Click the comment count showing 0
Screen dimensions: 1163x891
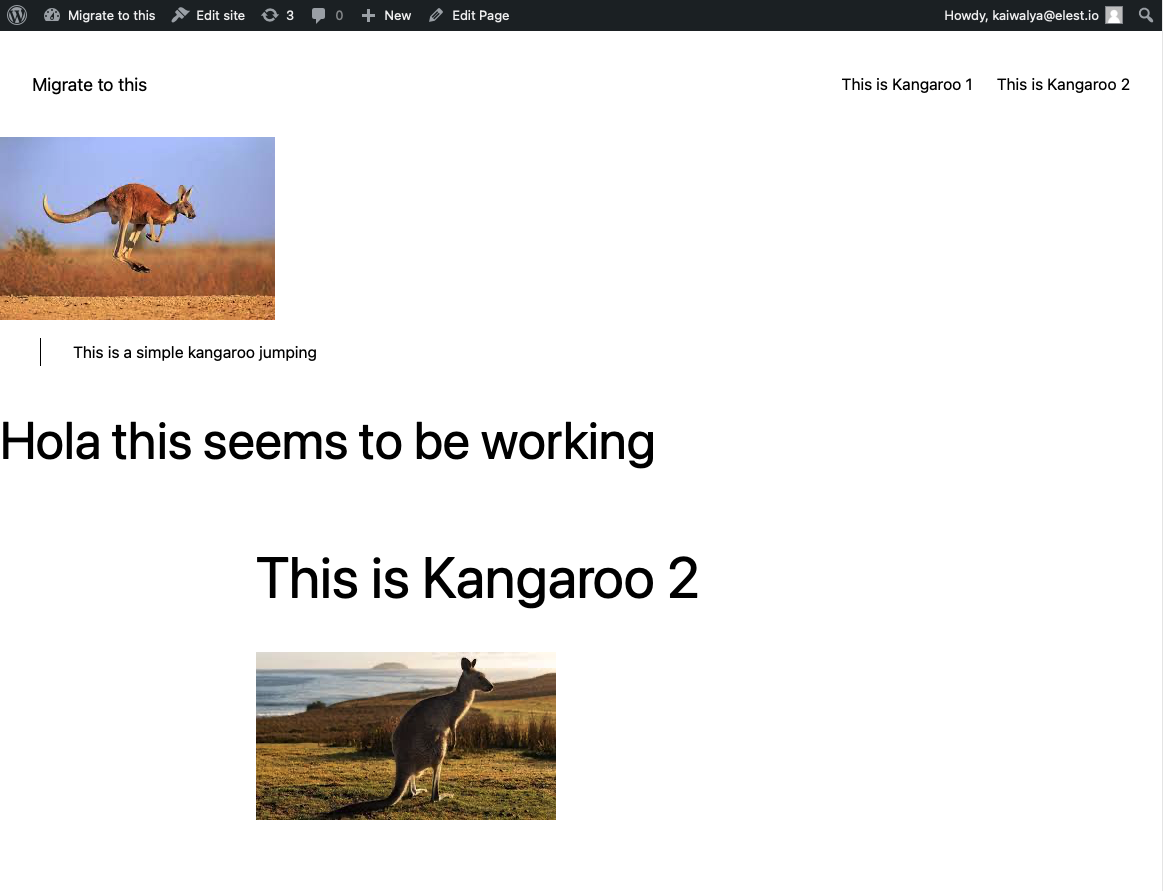[337, 15]
